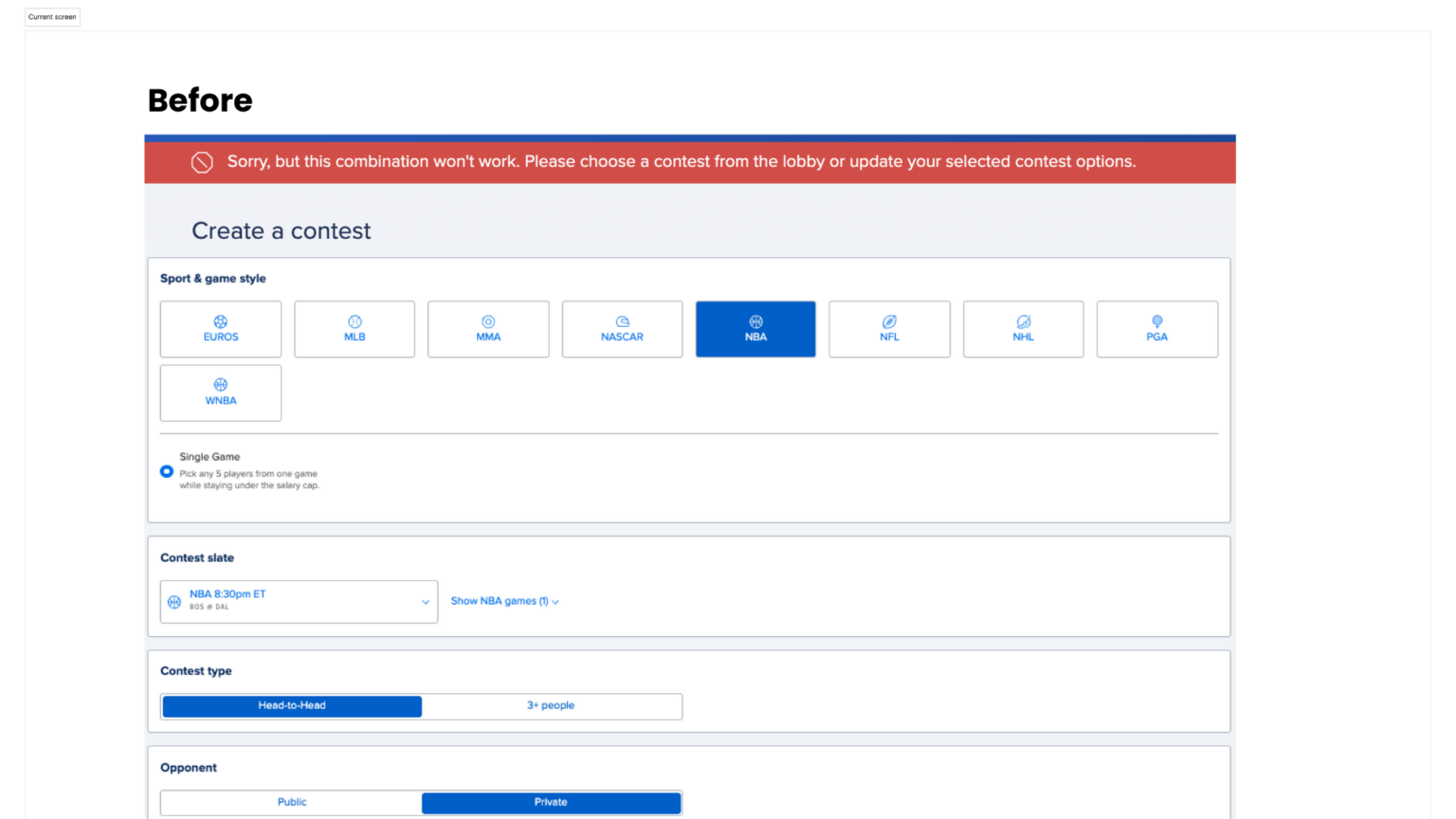
Task: Pick the MMA sport tile
Action: (x=488, y=329)
